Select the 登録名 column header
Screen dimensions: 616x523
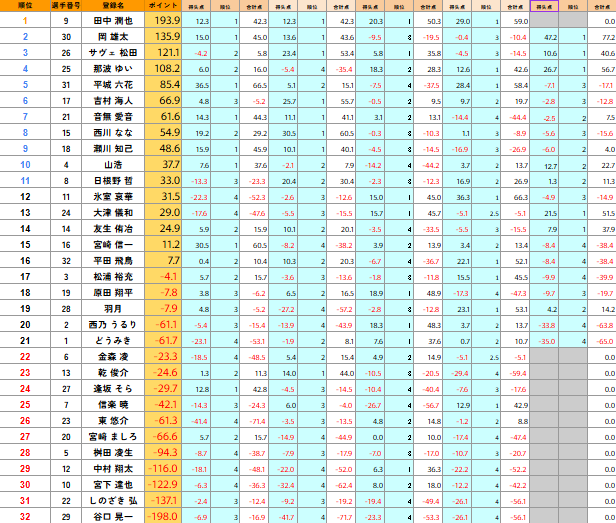(x=113, y=6)
